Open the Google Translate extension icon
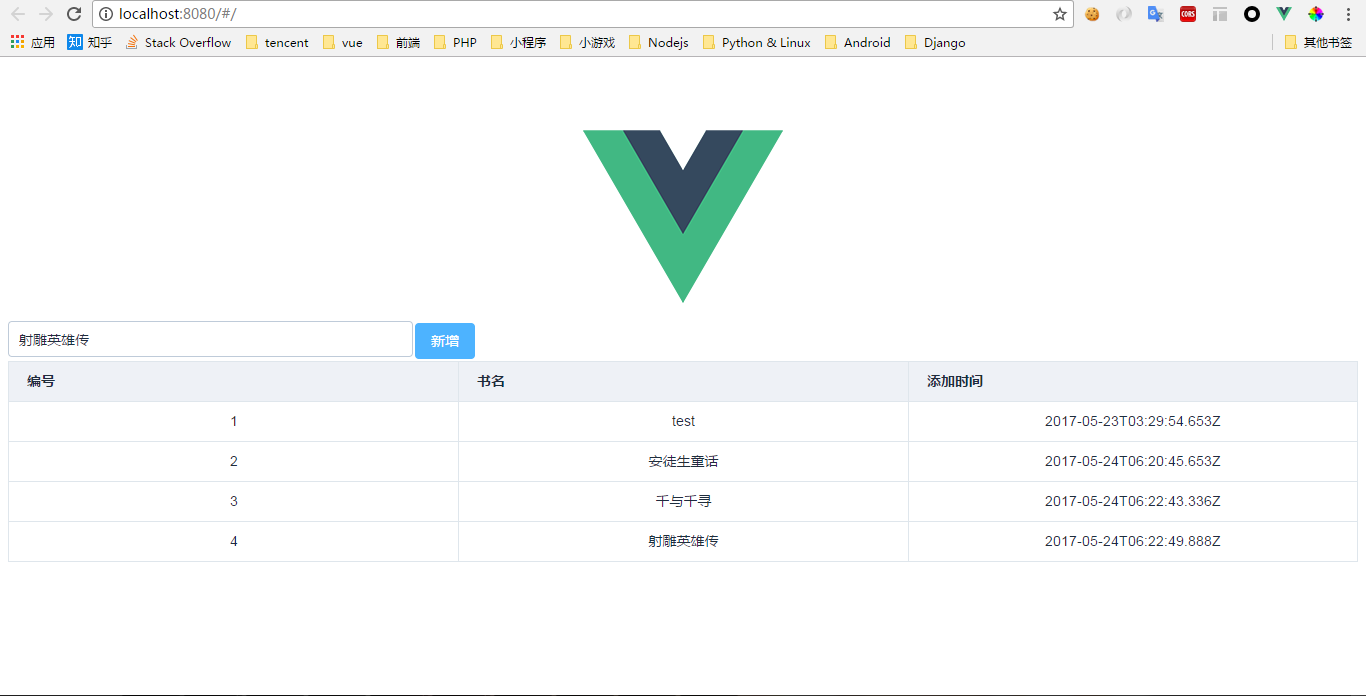Screen dimensions: 1366x696 pos(1155,14)
